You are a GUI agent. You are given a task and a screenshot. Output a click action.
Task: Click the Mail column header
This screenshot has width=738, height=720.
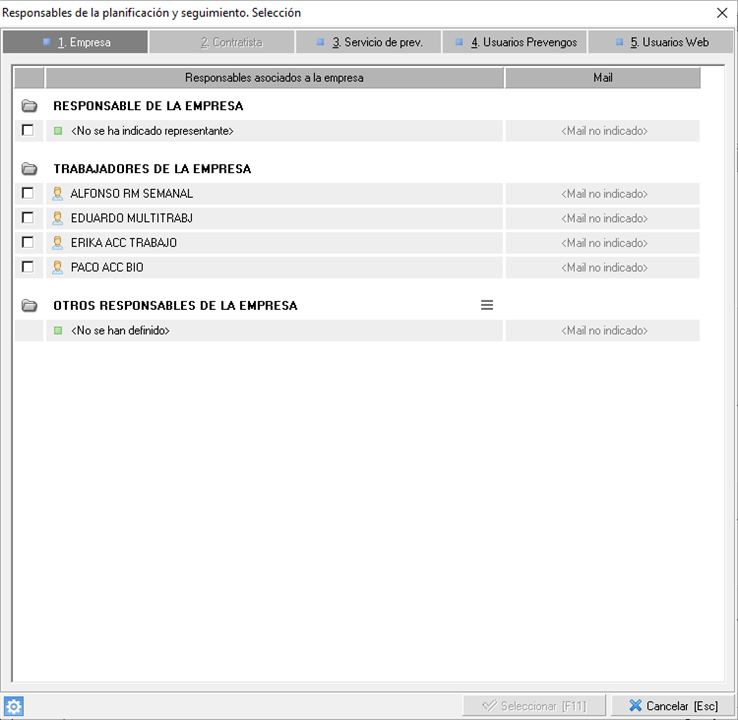(602, 78)
